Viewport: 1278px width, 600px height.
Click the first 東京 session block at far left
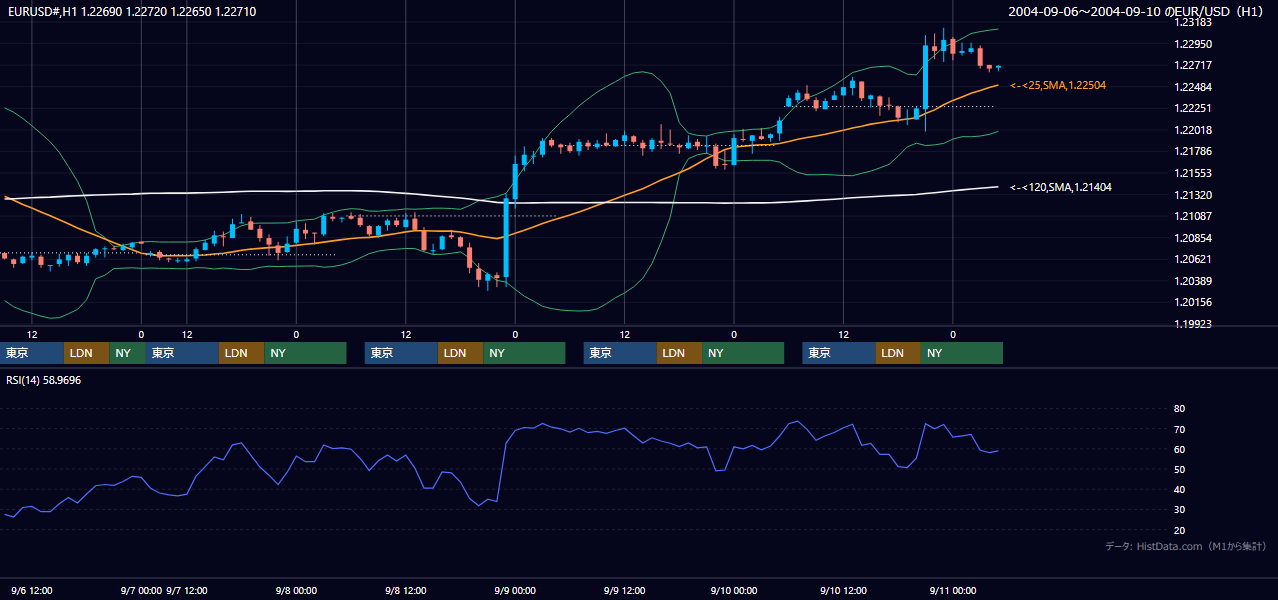coord(32,353)
